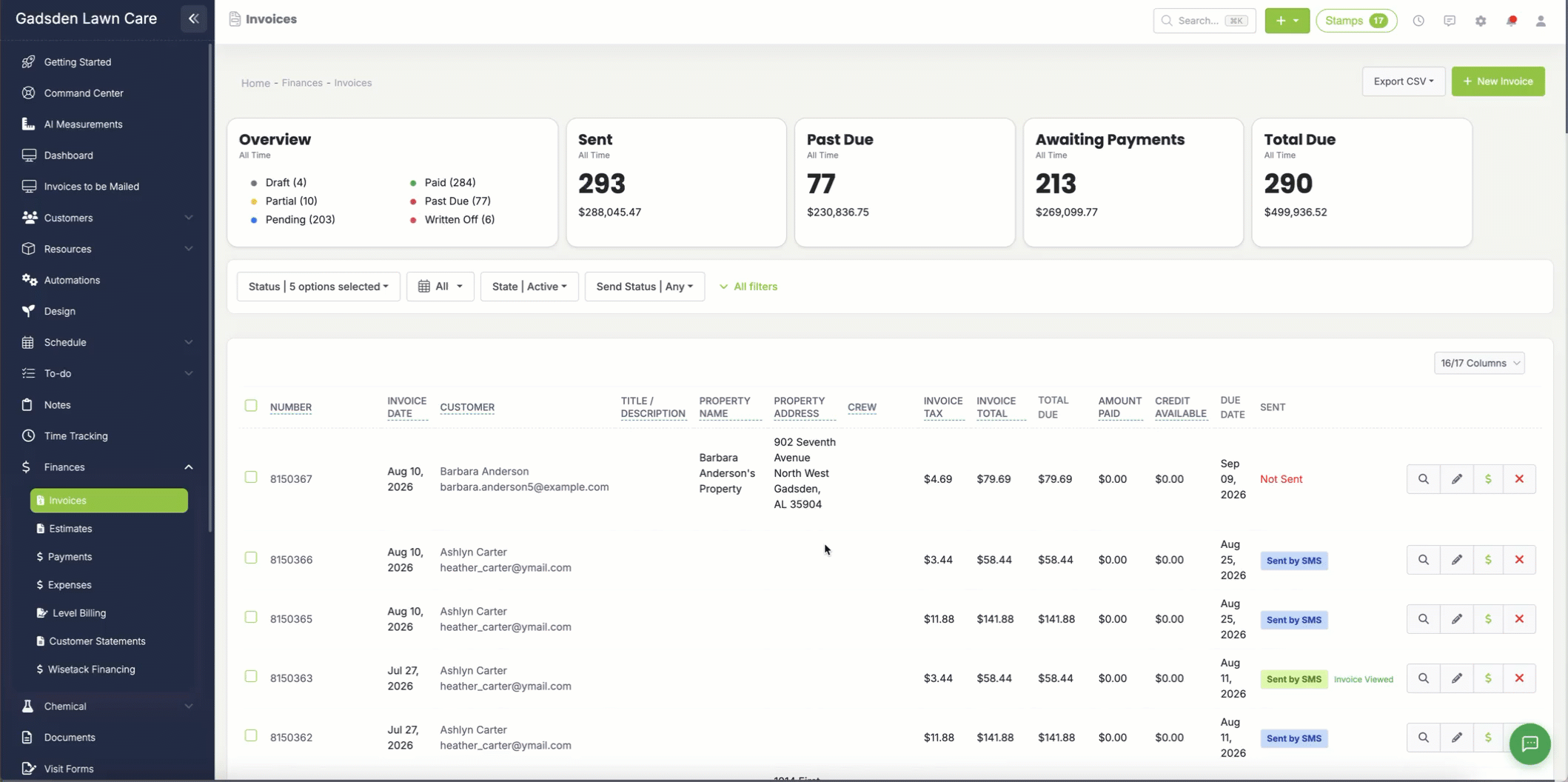Go to Command Center in sidebar
The height and width of the screenshot is (782, 1568).
pyautogui.click(x=83, y=93)
